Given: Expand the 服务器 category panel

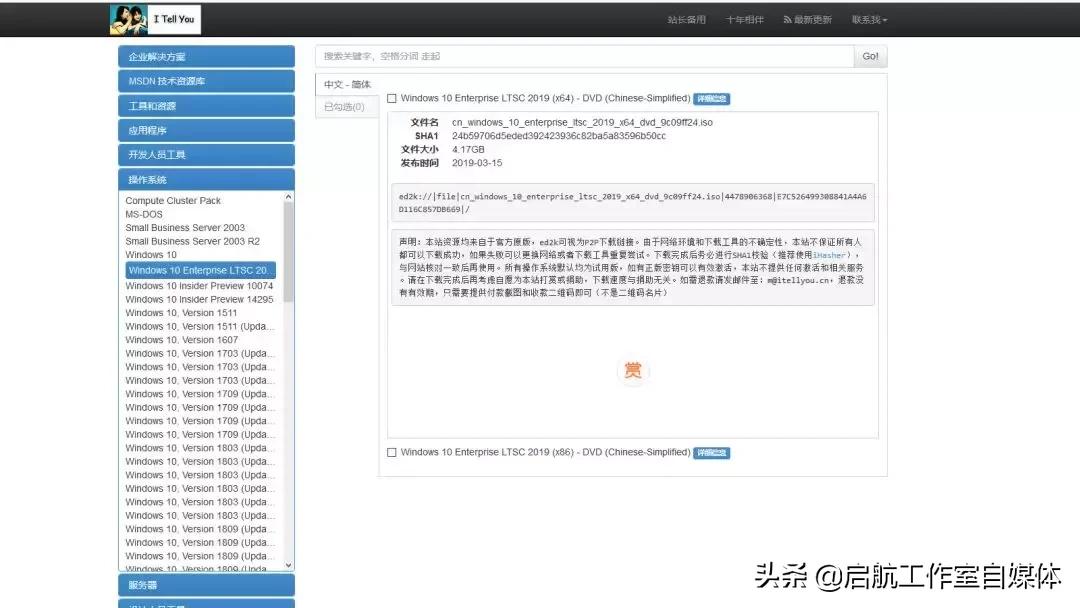Looking at the screenshot, I should point(206,584).
